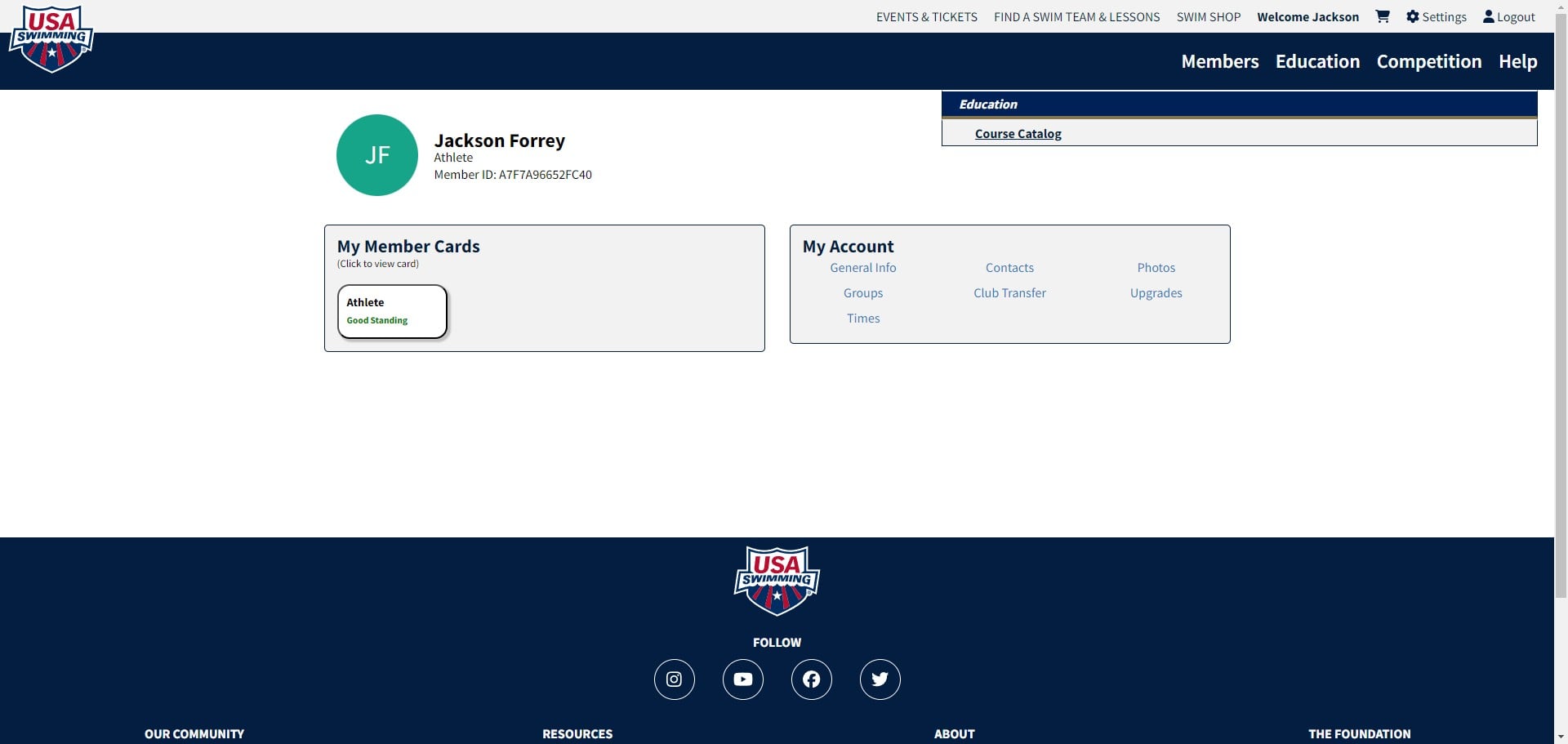This screenshot has height=744, width=1568.
Task: Open the Education menu item
Action: [1317, 61]
